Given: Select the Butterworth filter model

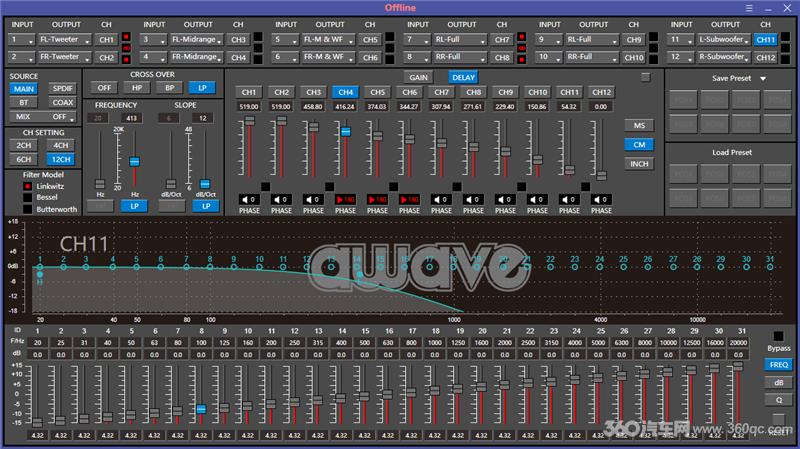Looking at the screenshot, I should [x=28, y=209].
